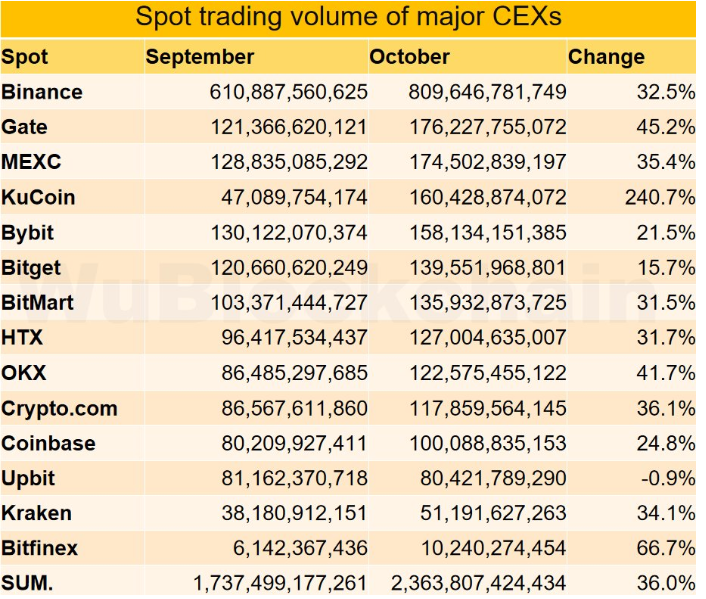Click the Binance row label
The image size is (706, 599).
point(42,92)
